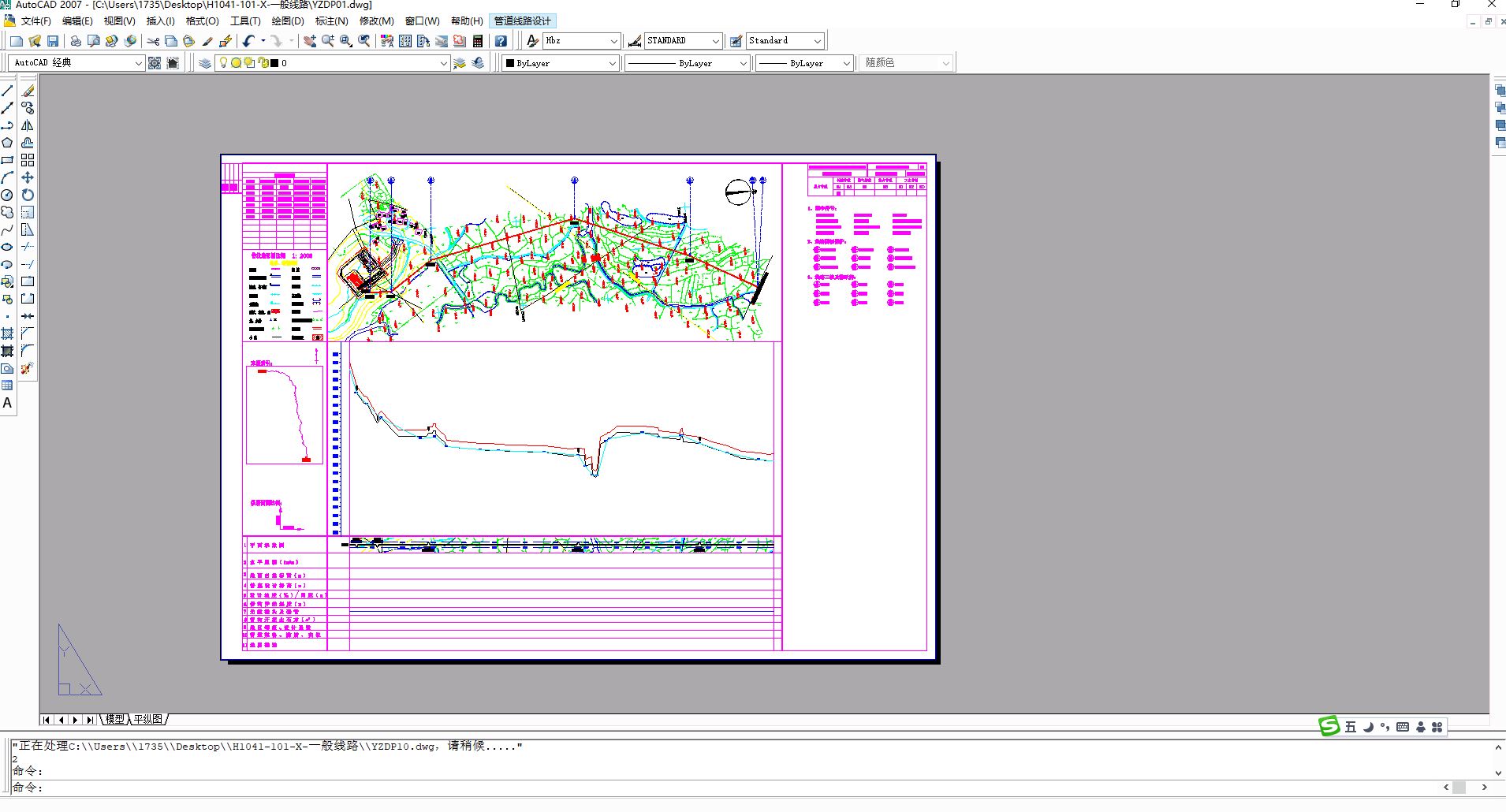This screenshot has height=812, width=1506.
Task: Open the Layer Properties Manager icon
Action: pyautogui.click(x=205, y=63)
